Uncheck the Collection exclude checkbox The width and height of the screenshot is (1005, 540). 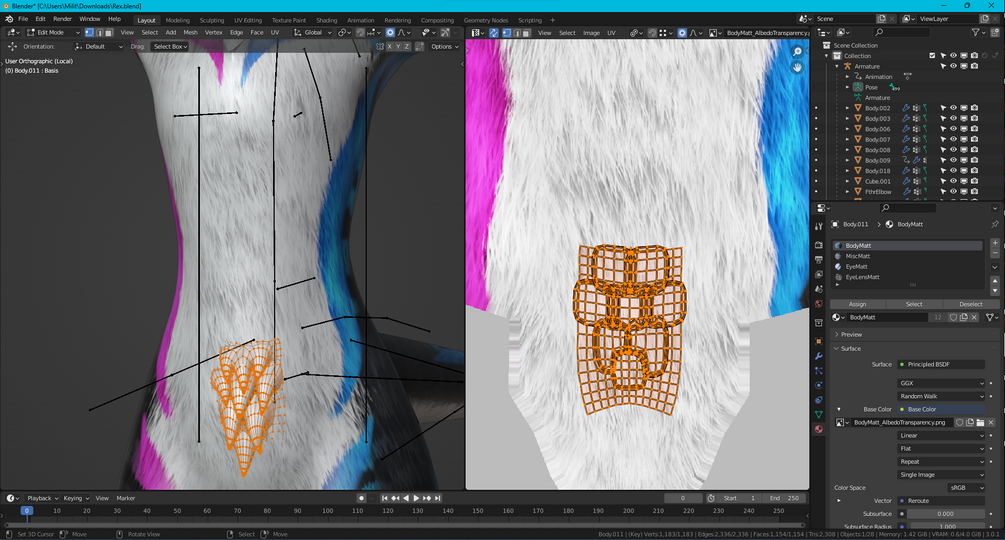click(932, 56)
